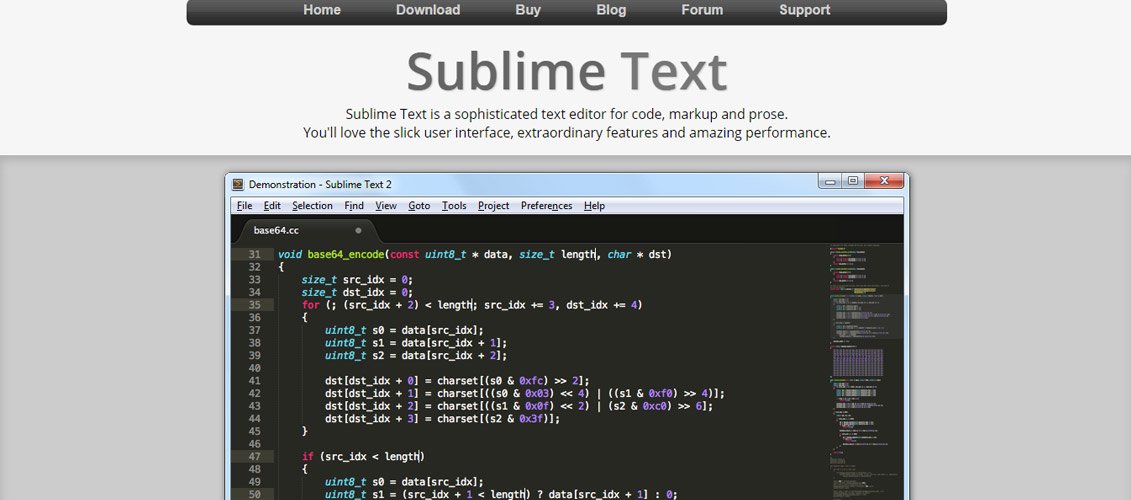Click the code minimap on the right
The image size is (1131, 500).
tap(866, 372)
